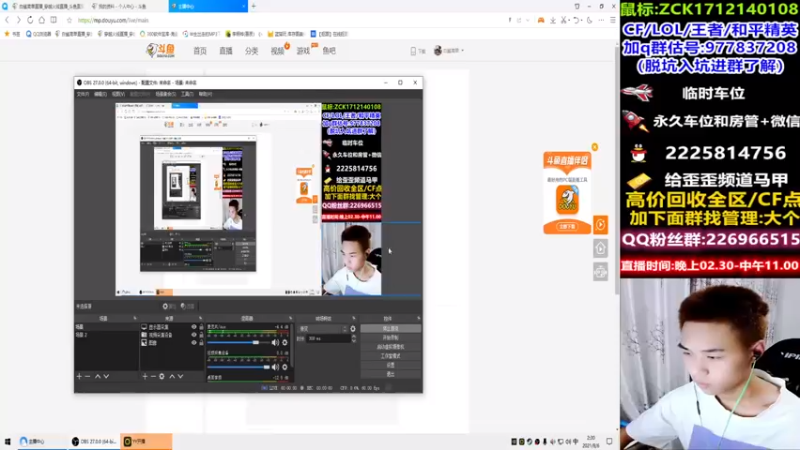Pop out the 转场特效 dock panel

pos(354,318)
